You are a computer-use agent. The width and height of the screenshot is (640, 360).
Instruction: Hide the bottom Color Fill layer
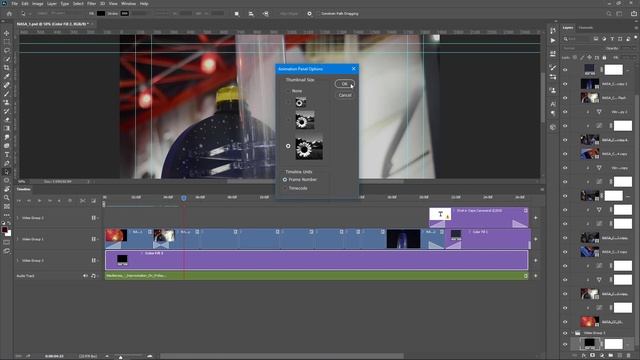[565, 344]
